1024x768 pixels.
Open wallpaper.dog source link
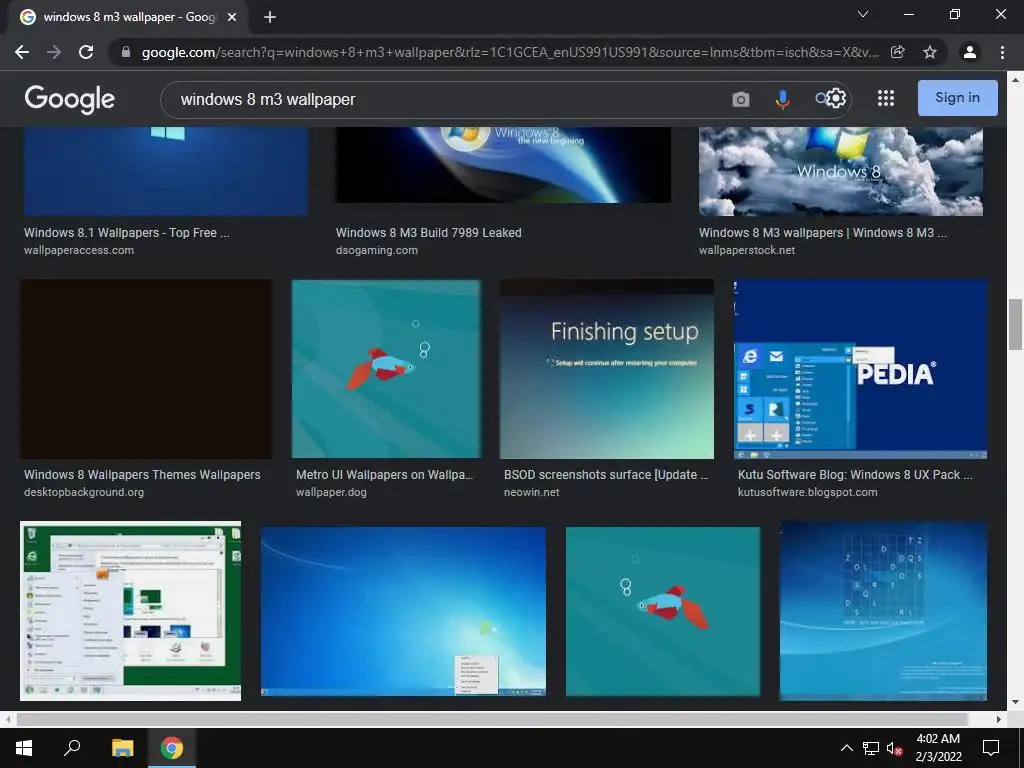331,492
